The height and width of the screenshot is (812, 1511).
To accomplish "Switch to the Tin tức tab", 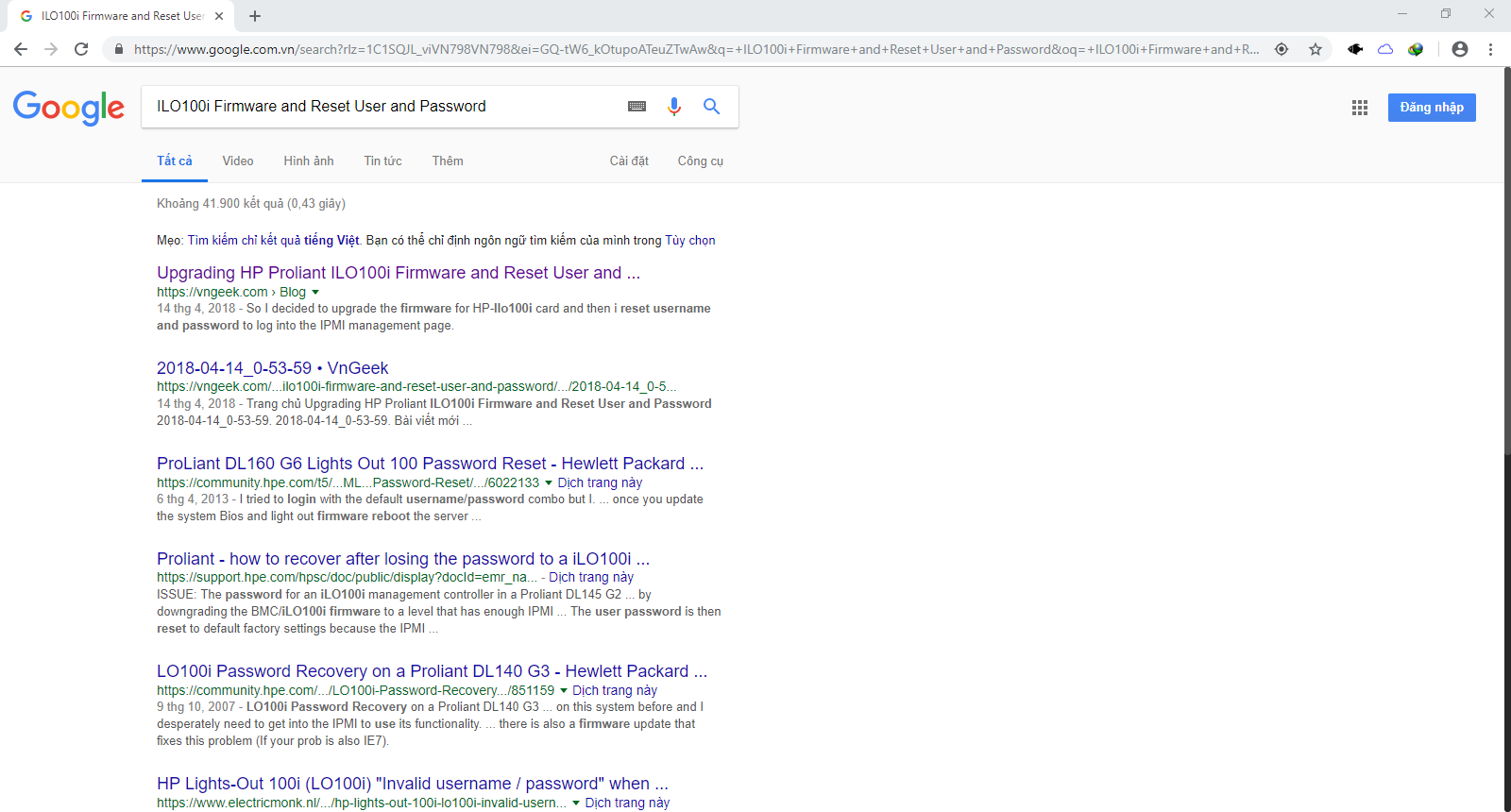I will [383, 161].
